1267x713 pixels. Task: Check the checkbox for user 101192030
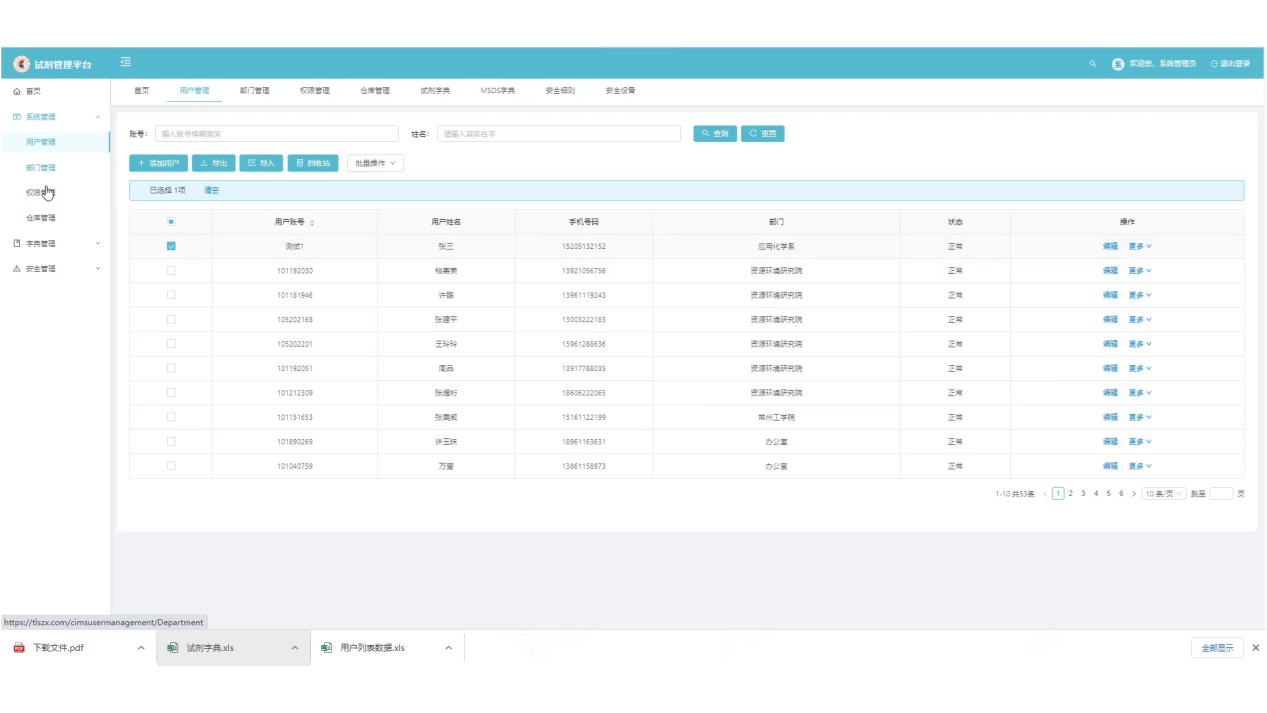171,271
